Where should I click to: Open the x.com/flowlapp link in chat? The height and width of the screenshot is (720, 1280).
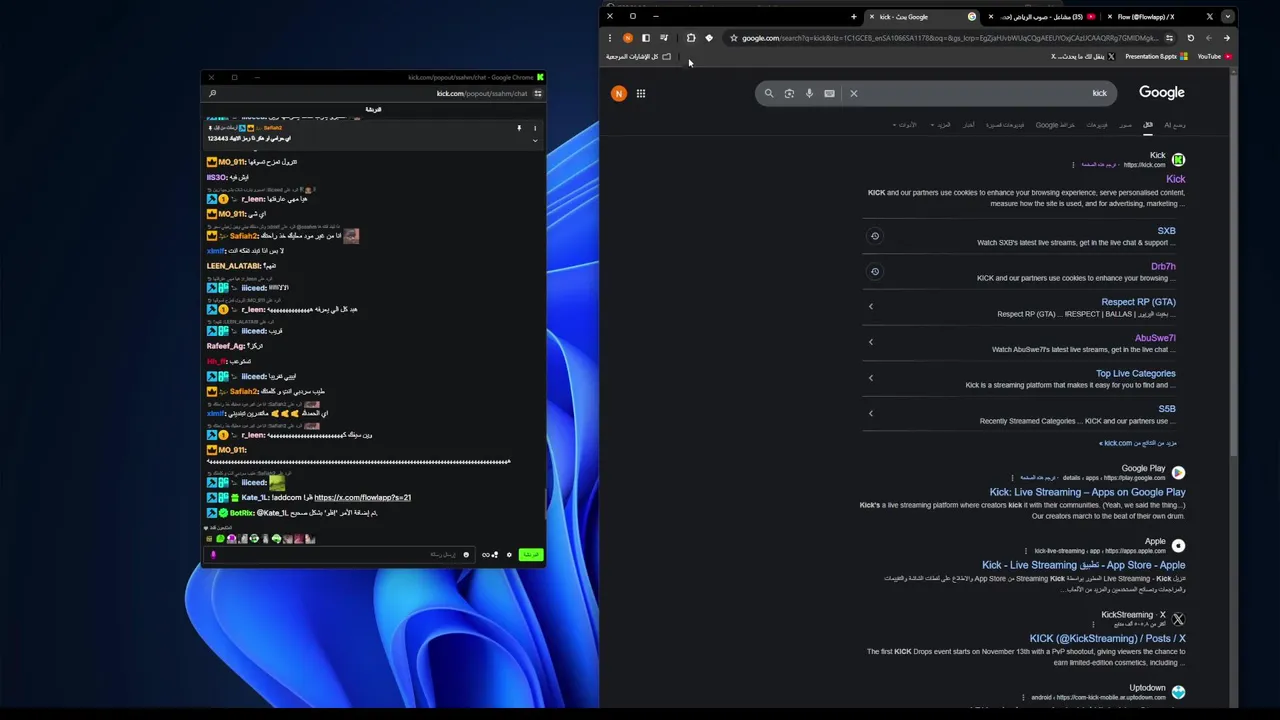tap(362, 497)
